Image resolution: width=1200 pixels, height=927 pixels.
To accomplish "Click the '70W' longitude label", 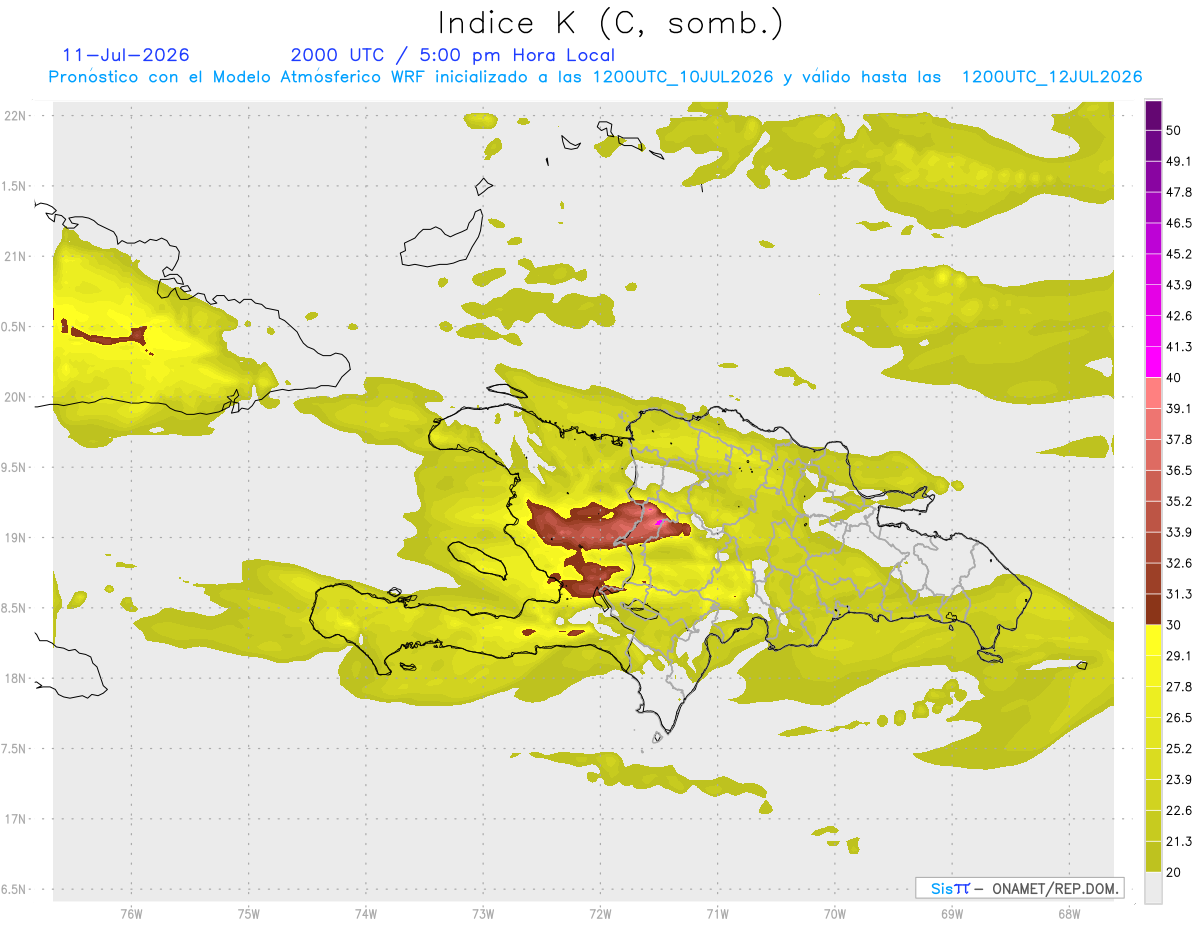I will coord(835,914).
